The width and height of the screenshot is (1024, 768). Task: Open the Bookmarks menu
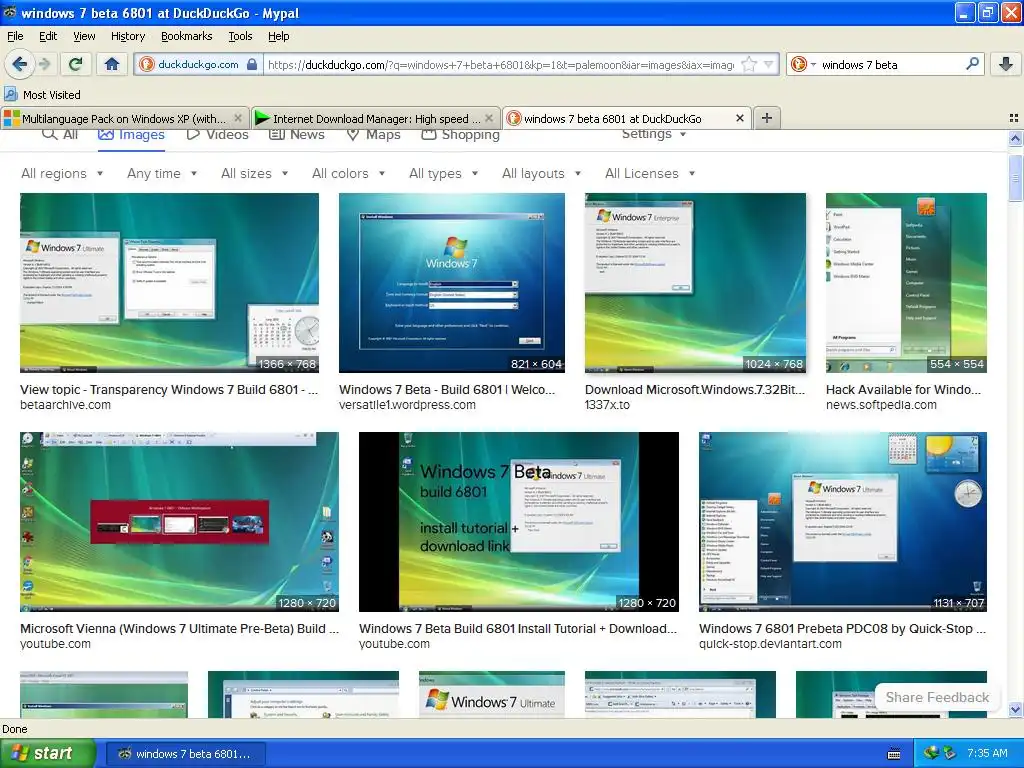click(187, 36)
